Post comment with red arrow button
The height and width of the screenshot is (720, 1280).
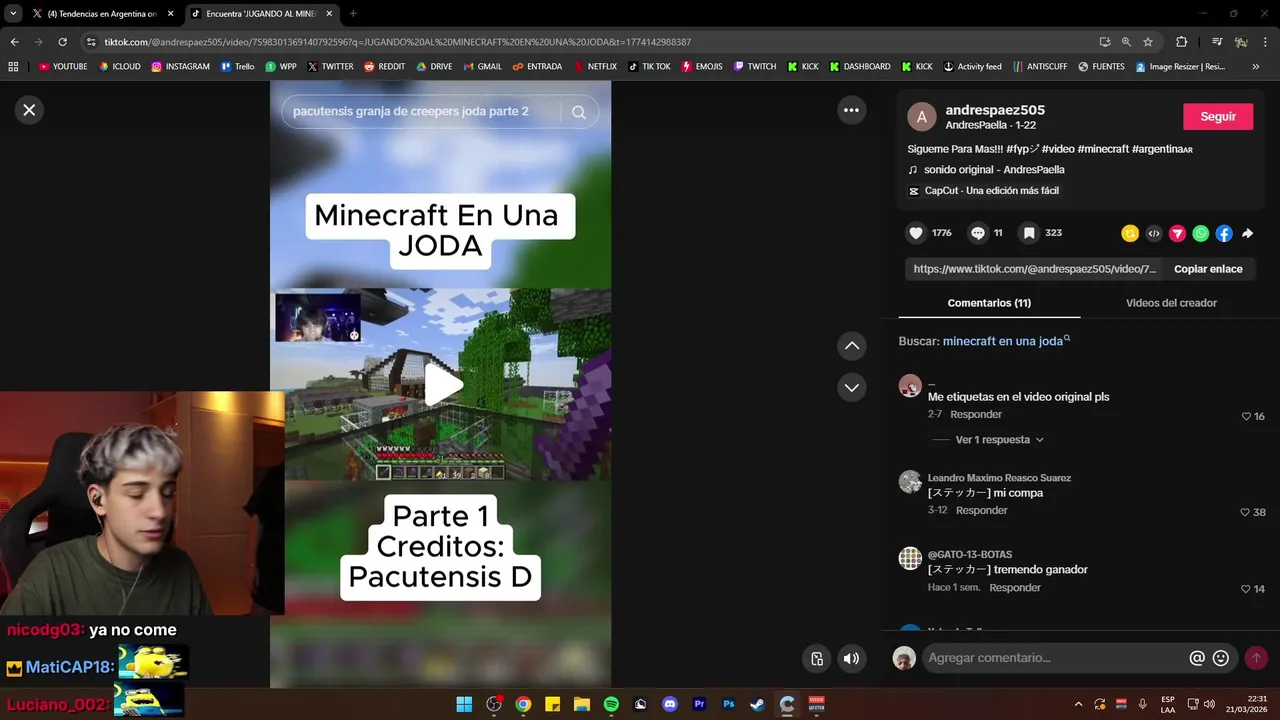[x=1256, y=658]
